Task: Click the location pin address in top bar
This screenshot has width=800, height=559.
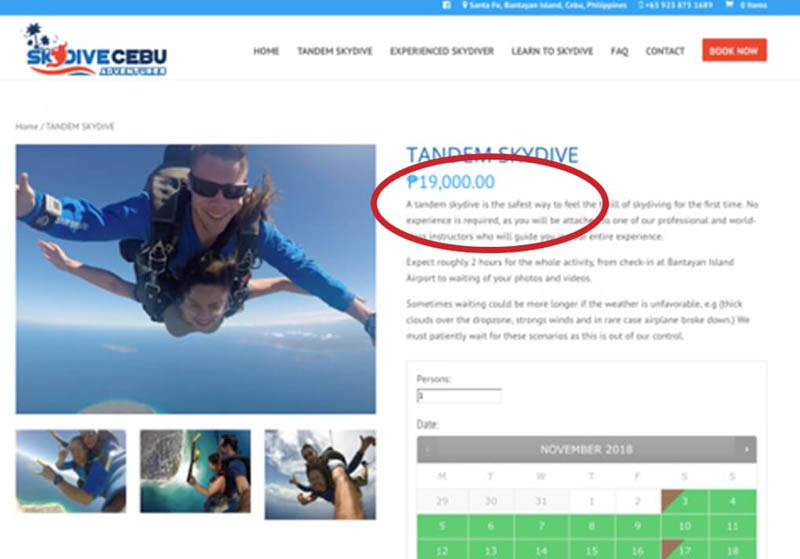Action: coord(544,5)
